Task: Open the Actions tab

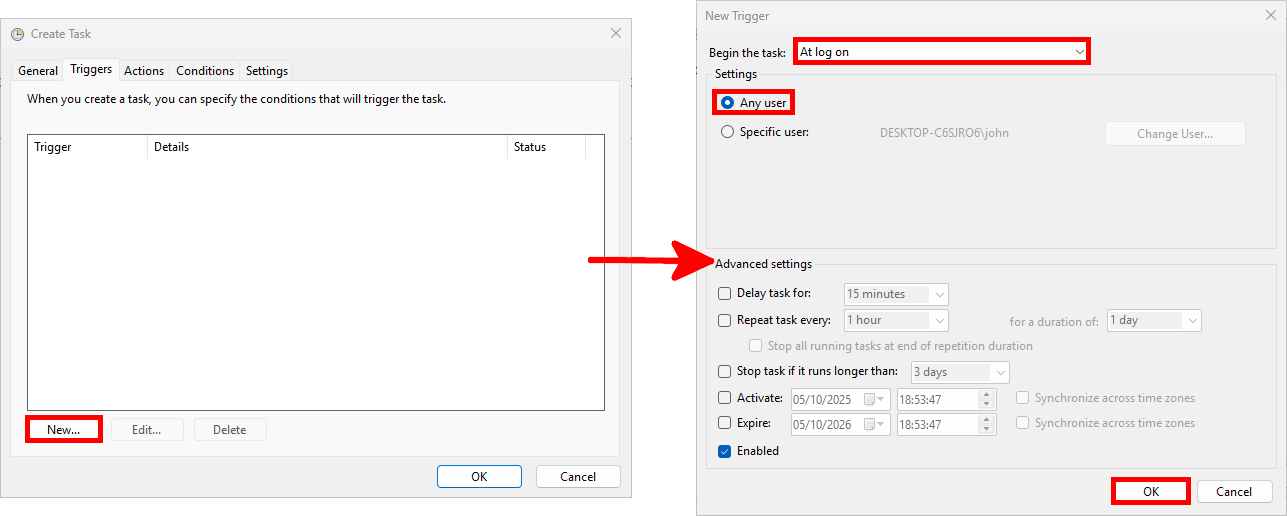Action: tap(144, 71)
